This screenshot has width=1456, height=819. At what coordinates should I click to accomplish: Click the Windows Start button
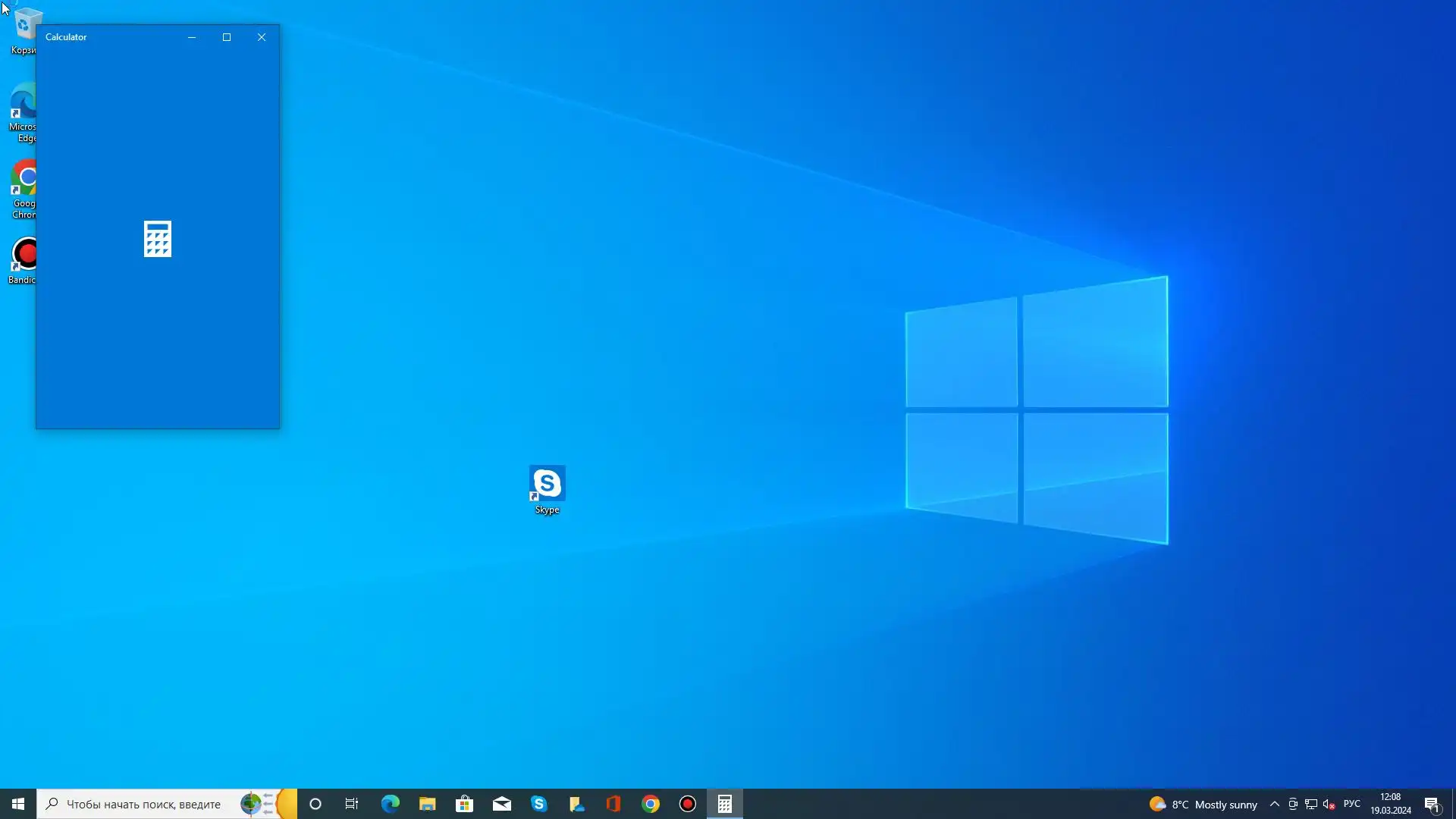18,804
